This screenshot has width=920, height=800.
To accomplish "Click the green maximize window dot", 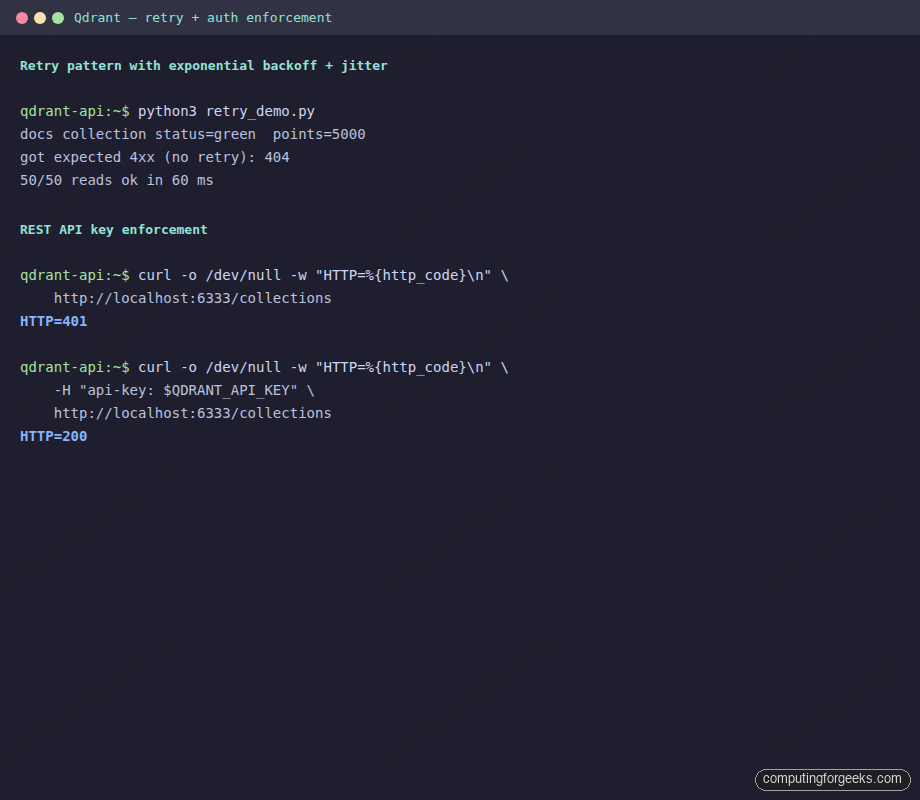I will point(58,18).
